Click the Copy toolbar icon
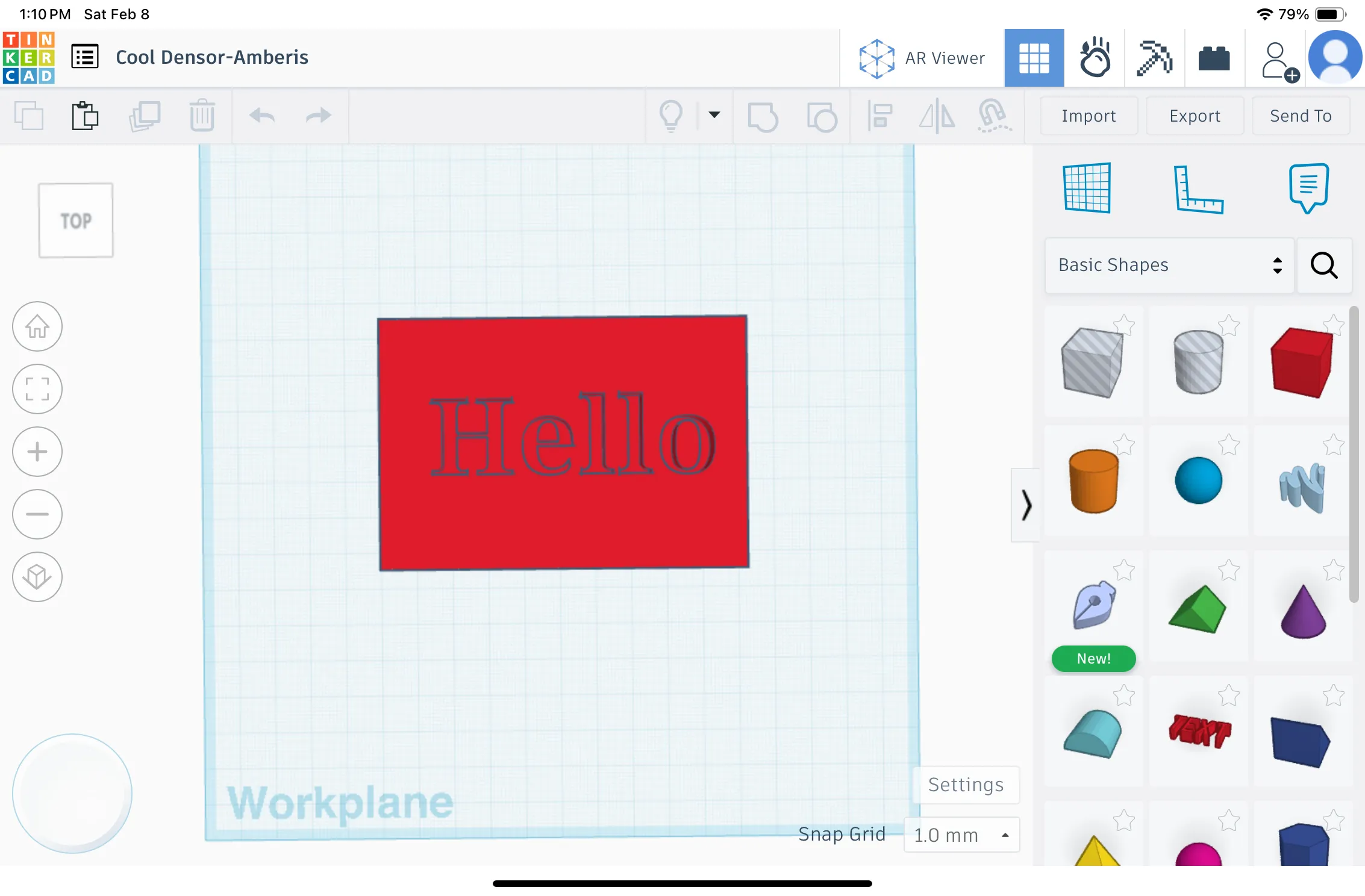 click(x=29, y=116)
